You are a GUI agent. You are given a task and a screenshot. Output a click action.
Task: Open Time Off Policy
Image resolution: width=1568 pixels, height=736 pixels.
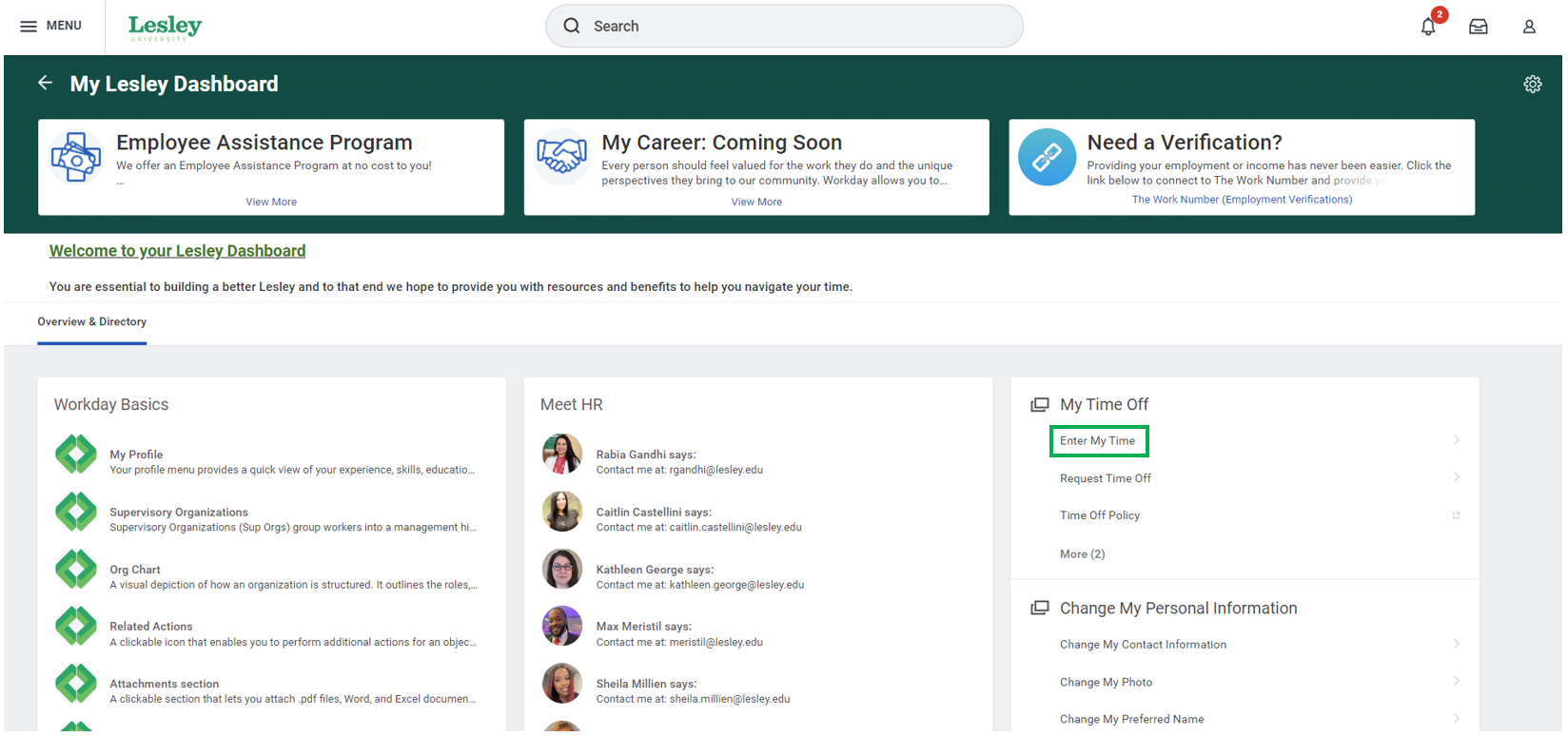coord(1100,515)
